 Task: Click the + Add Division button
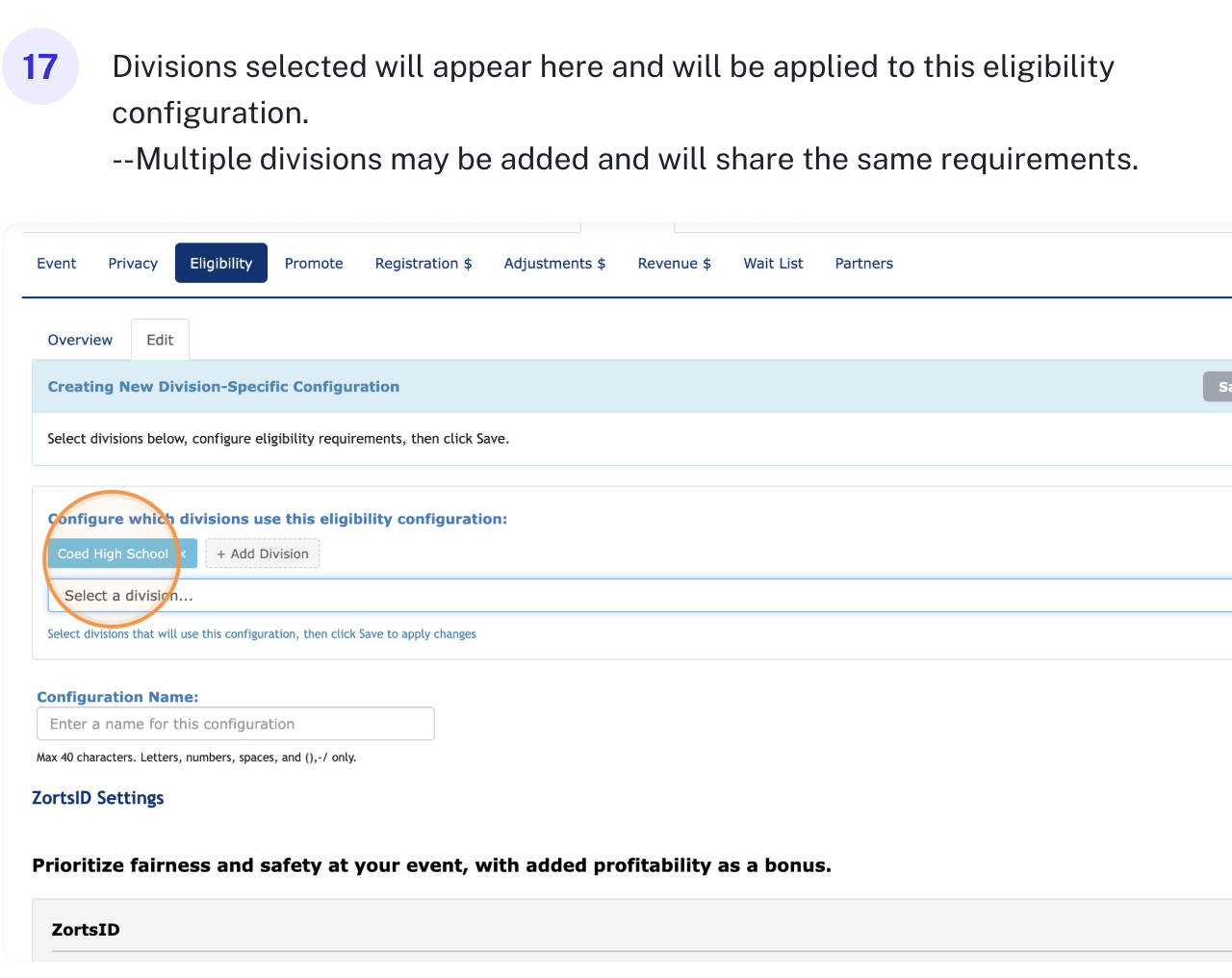coord(262,553)
